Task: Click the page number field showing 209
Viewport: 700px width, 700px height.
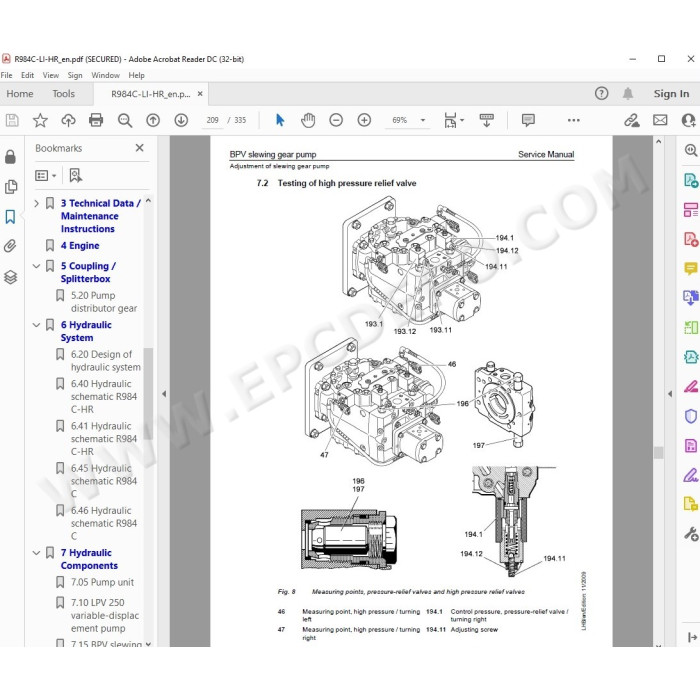Action: pos(212,120)
